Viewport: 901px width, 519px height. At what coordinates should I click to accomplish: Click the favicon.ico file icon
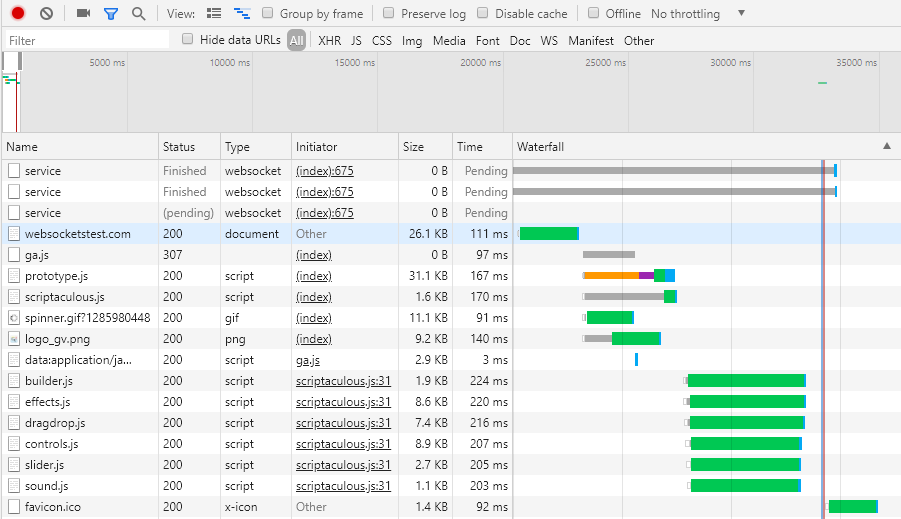coord(14,507)
